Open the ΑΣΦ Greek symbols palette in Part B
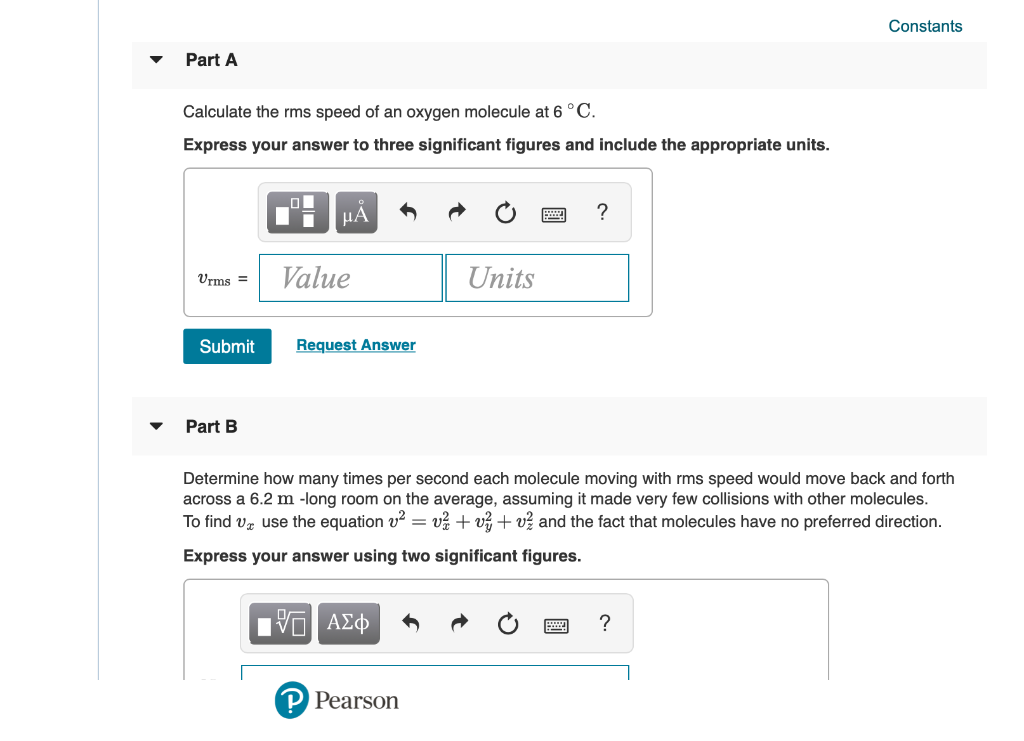Image resolution: width=1024 pixels, height=741 pixels. (x=348, y=623)
